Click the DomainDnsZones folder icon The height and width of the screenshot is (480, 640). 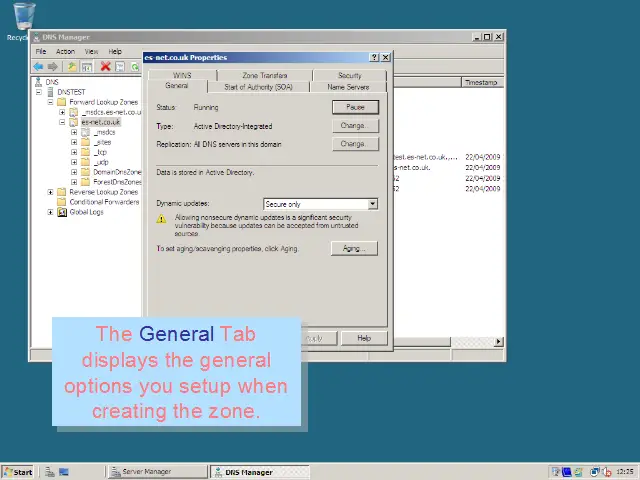[85, 172]
